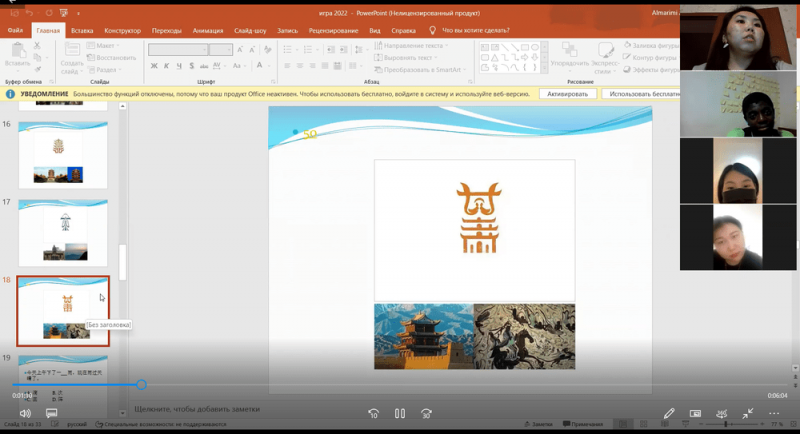Rewind the video 10 seconds
Viewport: 800px width, 434px height.
point(373,414)
